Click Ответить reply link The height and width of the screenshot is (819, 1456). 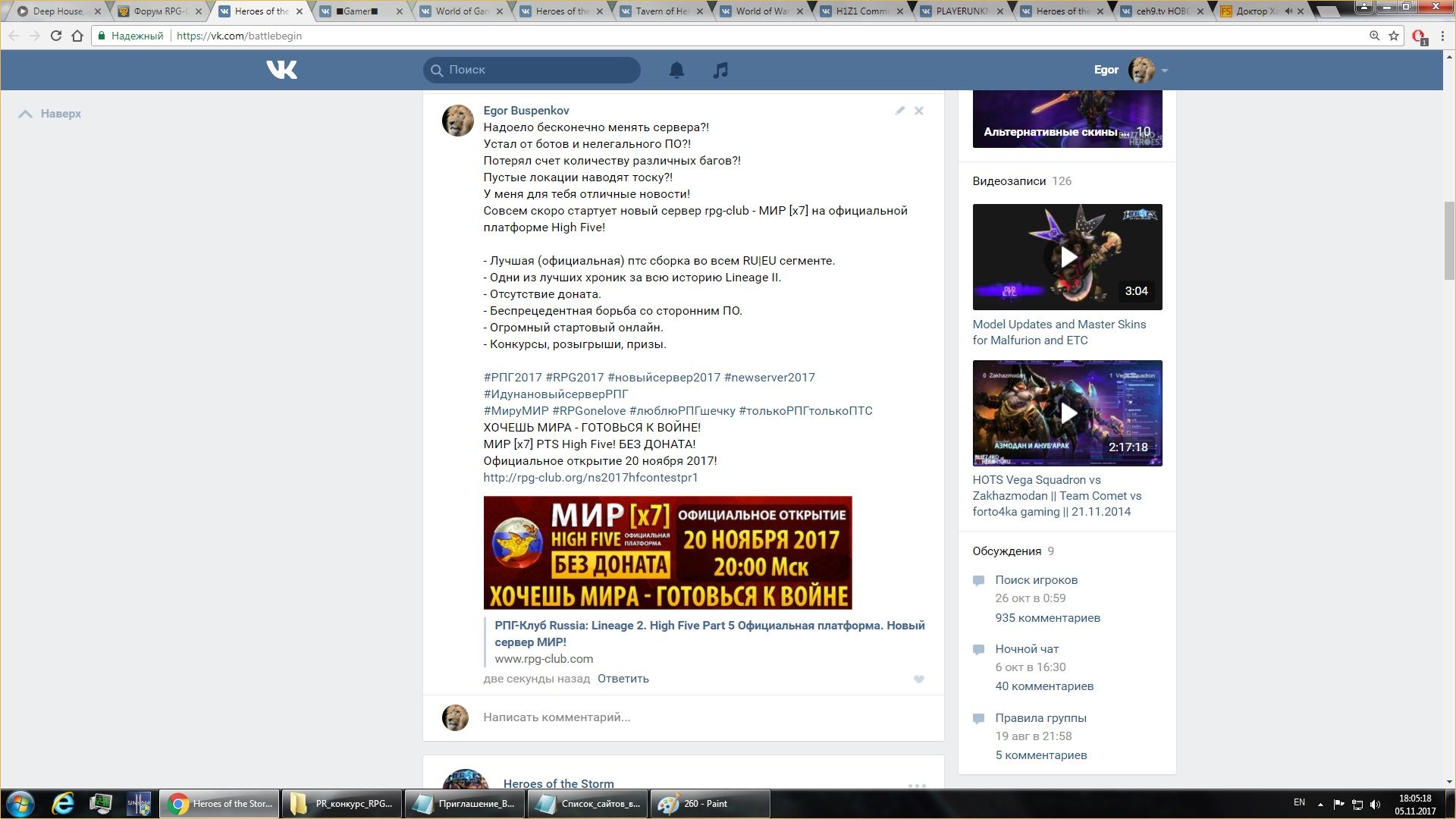(623, 679)
